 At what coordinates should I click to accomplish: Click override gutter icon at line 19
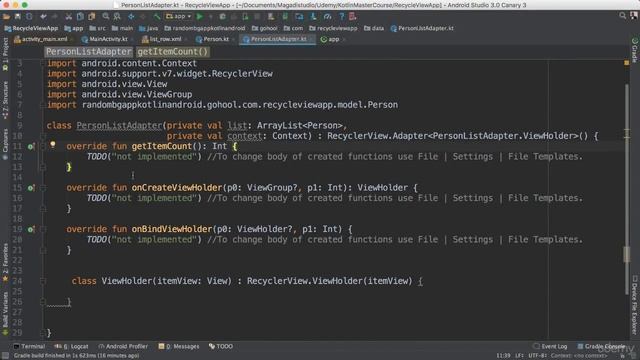click(31, 229)
